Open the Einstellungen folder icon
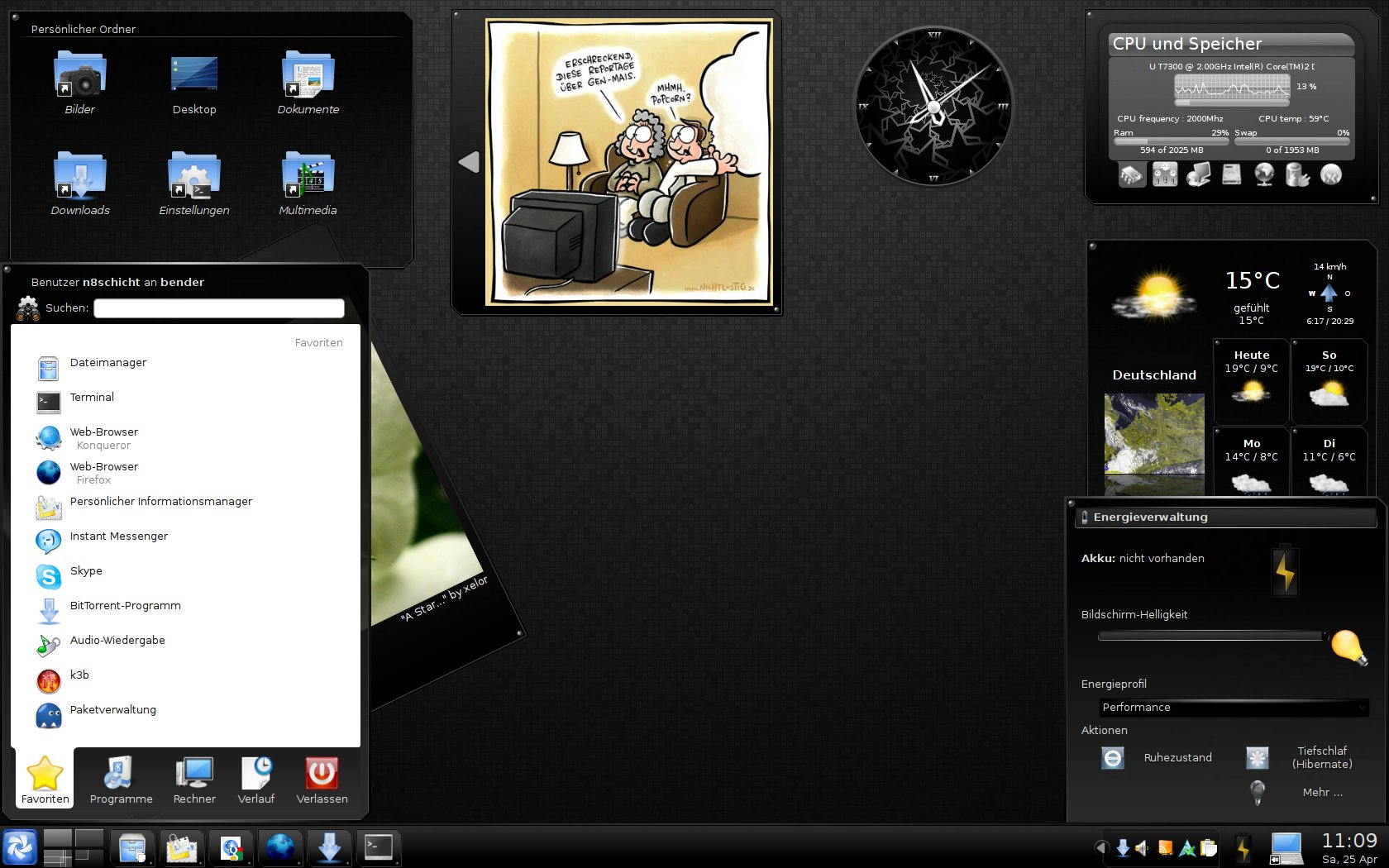 tap(193, 175)
